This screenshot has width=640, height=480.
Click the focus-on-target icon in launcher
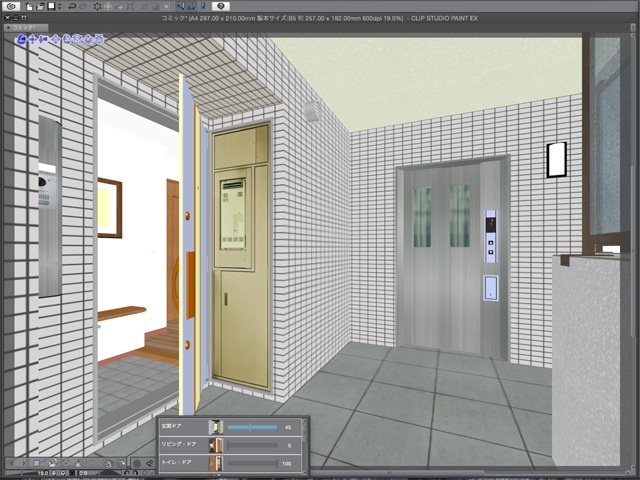66,463
